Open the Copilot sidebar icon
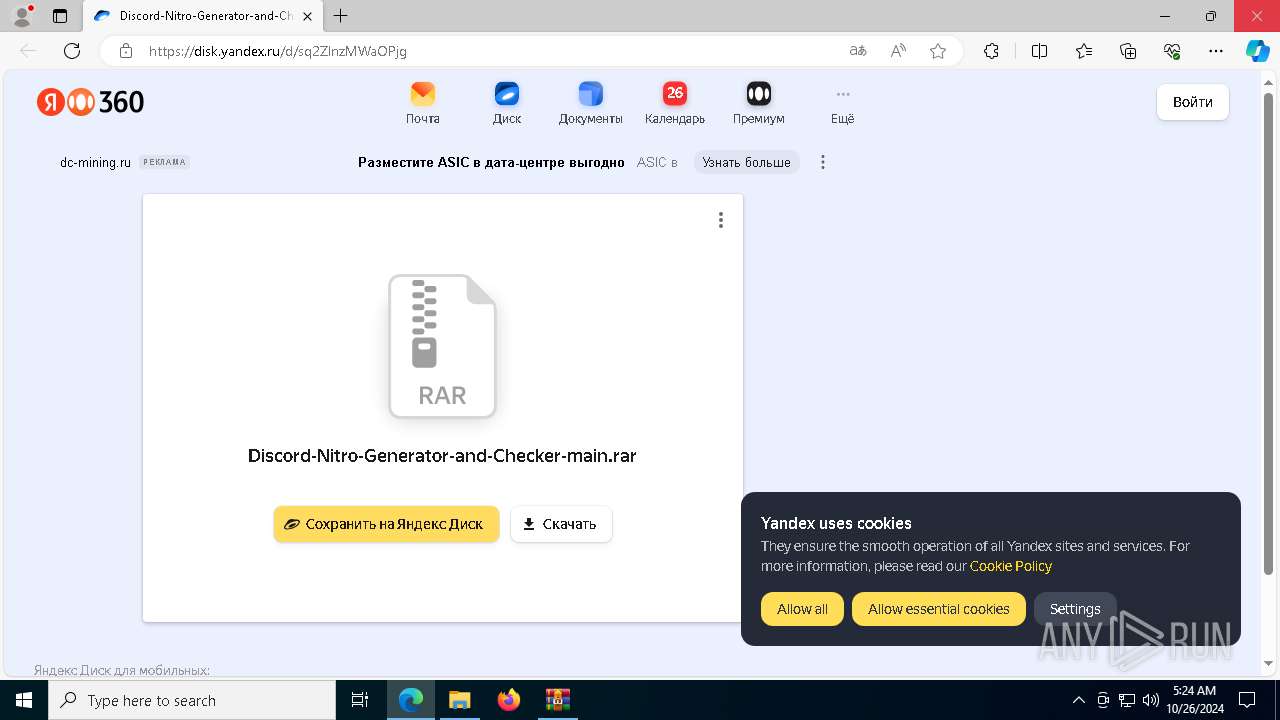This screenshot has width=1280, height=720. [1257, 51]
